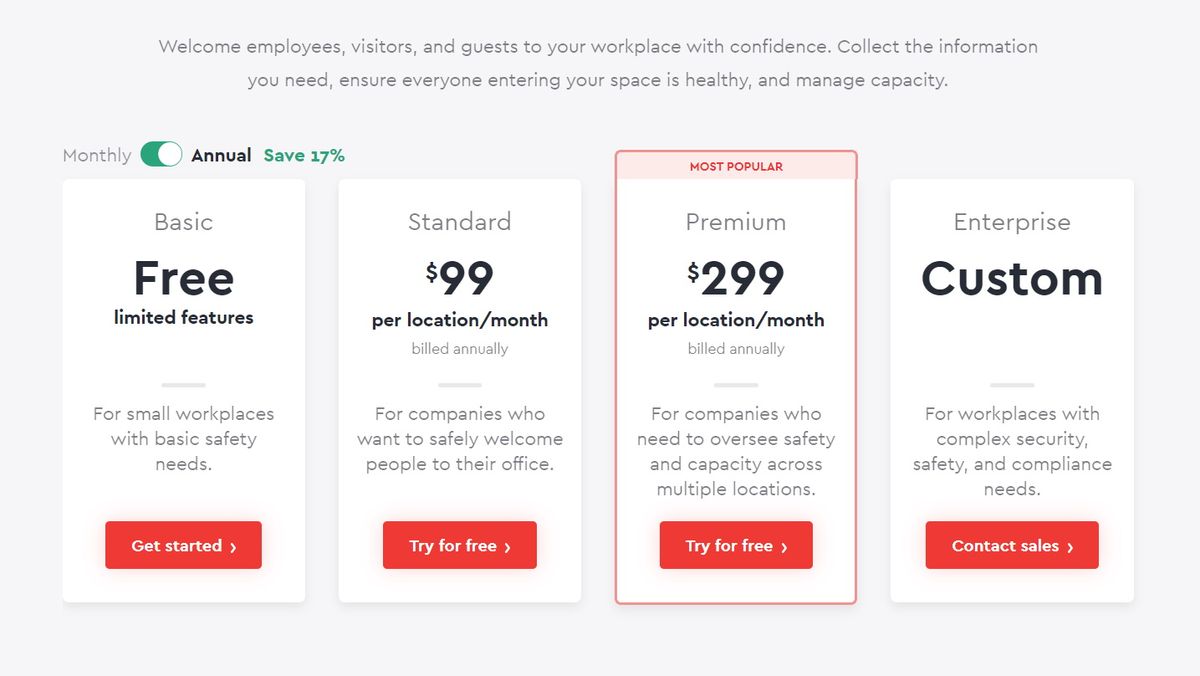Select the Monthly billing label
Image resolution: width=1200 pixels, height=676 pixels.
97,155
